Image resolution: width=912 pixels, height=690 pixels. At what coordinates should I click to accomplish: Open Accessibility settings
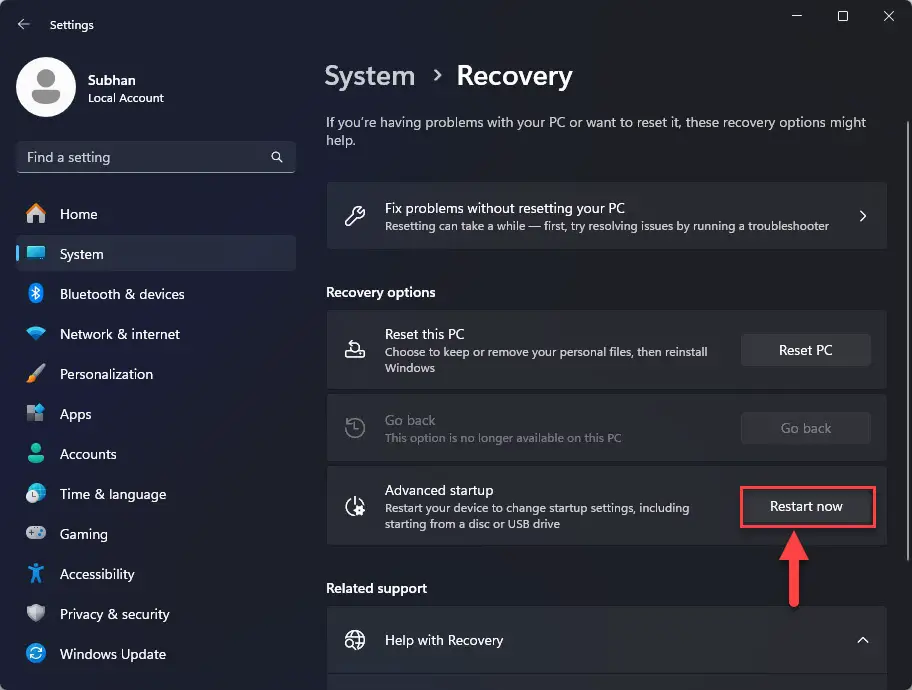coord(97,574)
